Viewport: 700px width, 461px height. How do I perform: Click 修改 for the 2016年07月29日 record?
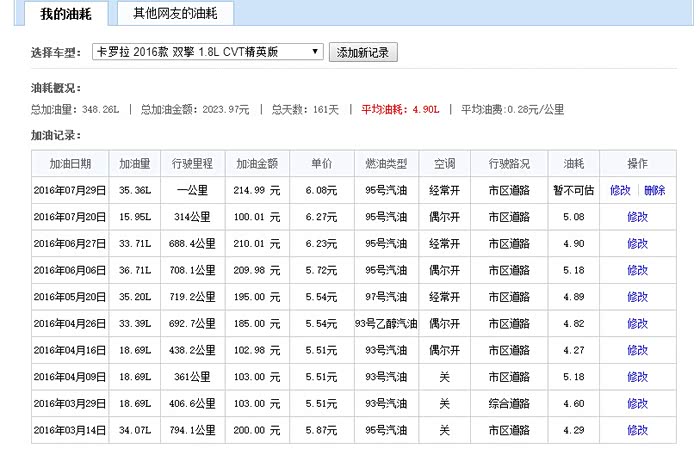tap(620, 190)
